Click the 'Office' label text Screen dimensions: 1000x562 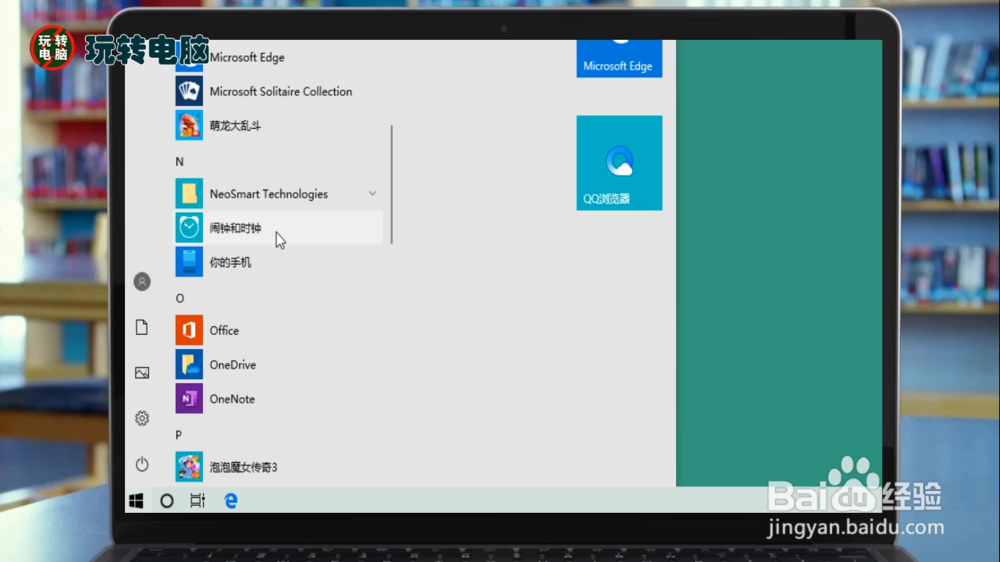224,330
